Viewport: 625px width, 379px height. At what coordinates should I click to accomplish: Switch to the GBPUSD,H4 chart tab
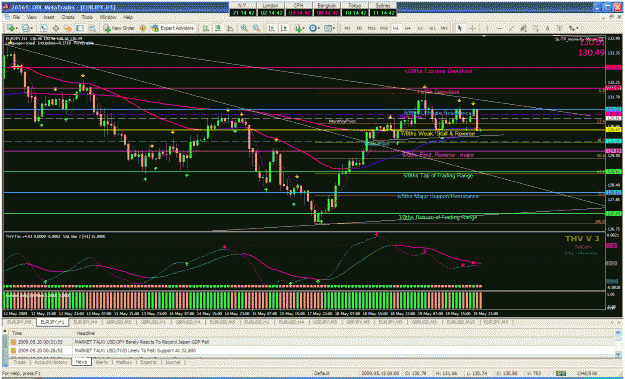pyautogui.click(x=188, y=322)
